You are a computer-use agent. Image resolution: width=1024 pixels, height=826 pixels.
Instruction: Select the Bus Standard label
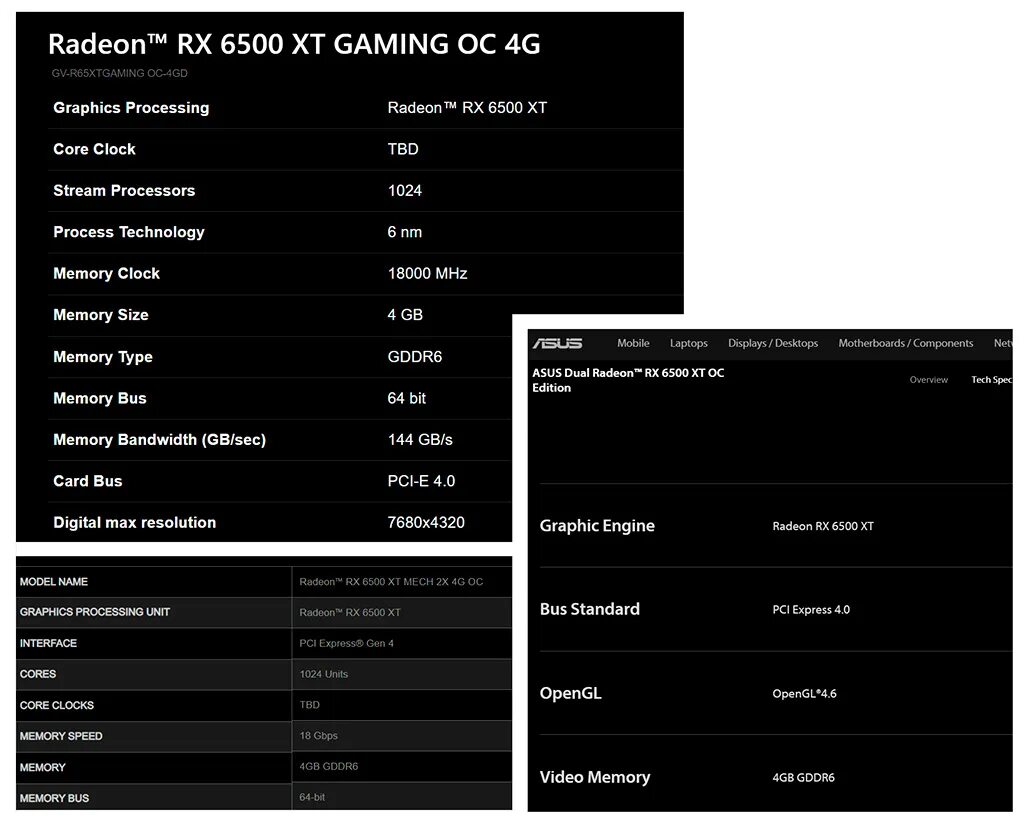click(590, 609)
